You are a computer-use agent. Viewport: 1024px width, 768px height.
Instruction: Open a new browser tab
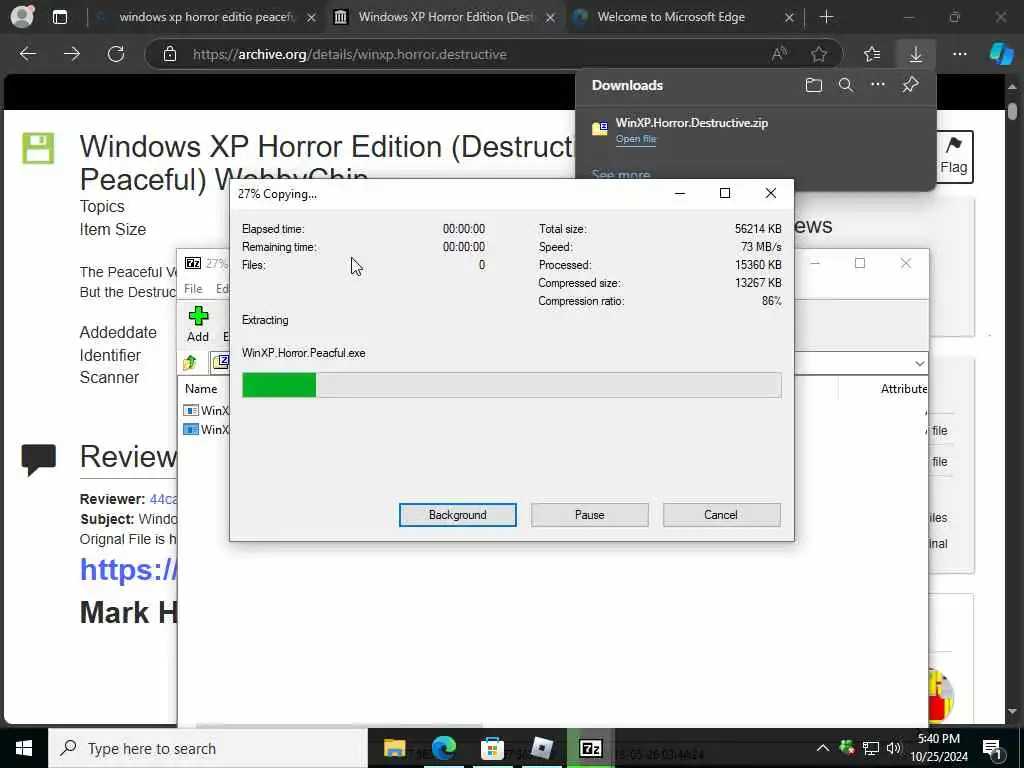826,17
